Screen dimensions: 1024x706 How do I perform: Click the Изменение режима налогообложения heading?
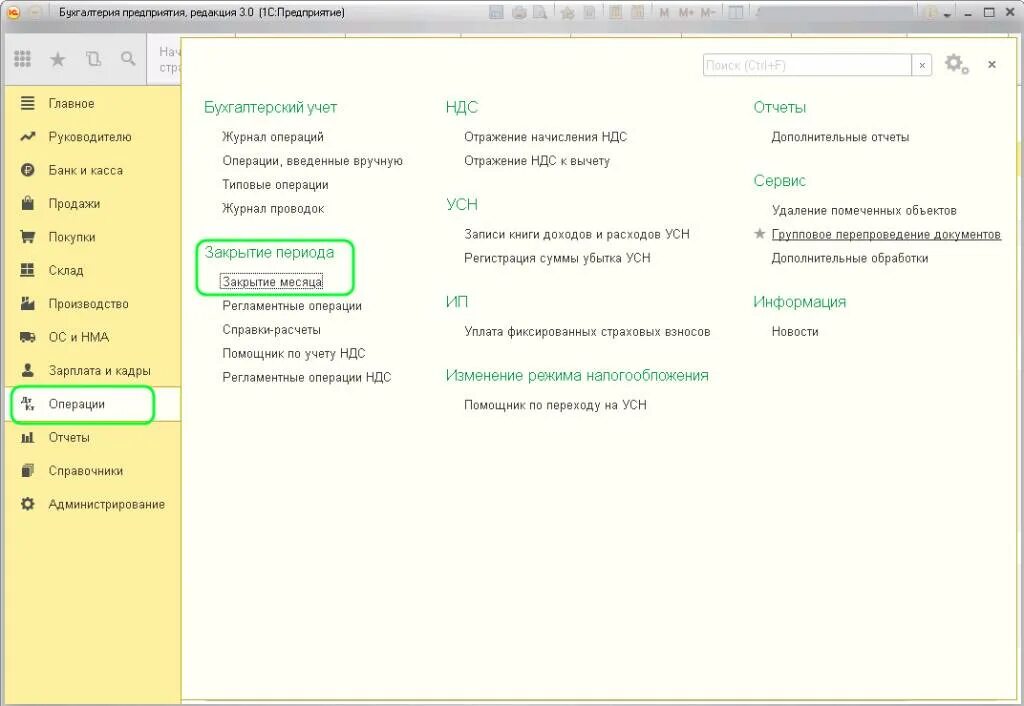click(577, 375)
